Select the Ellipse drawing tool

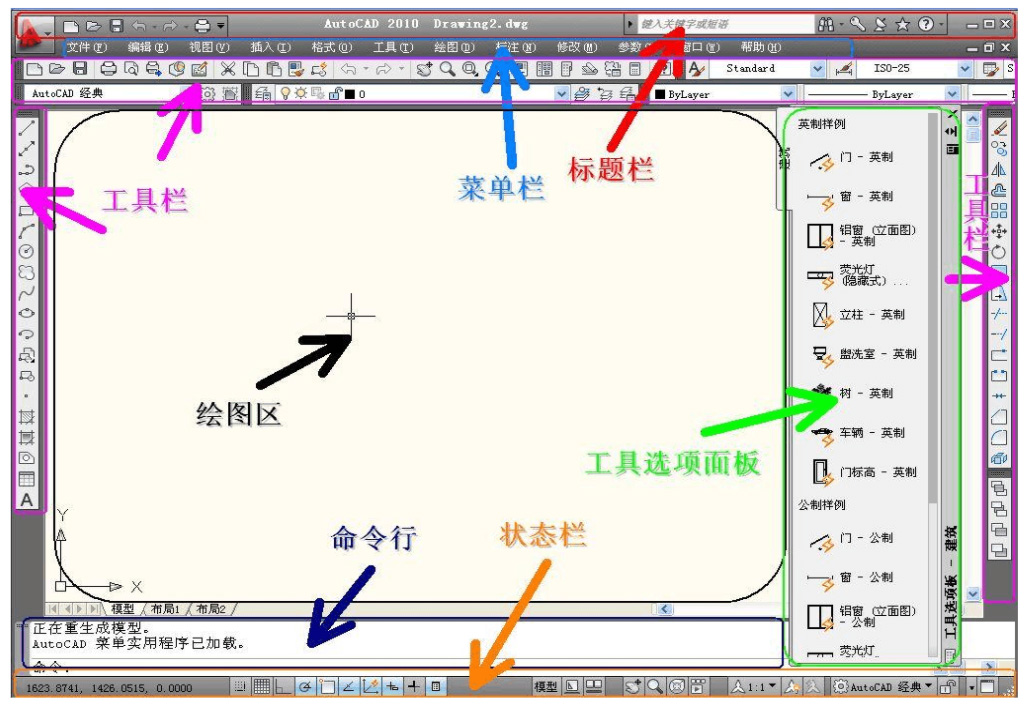coord(26,313)
